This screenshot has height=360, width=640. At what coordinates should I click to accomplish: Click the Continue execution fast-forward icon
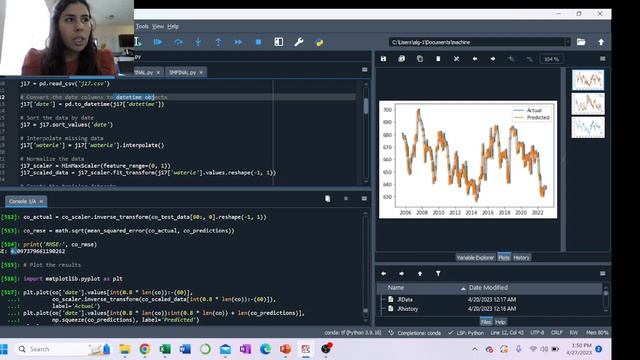(x=238, y=42)
